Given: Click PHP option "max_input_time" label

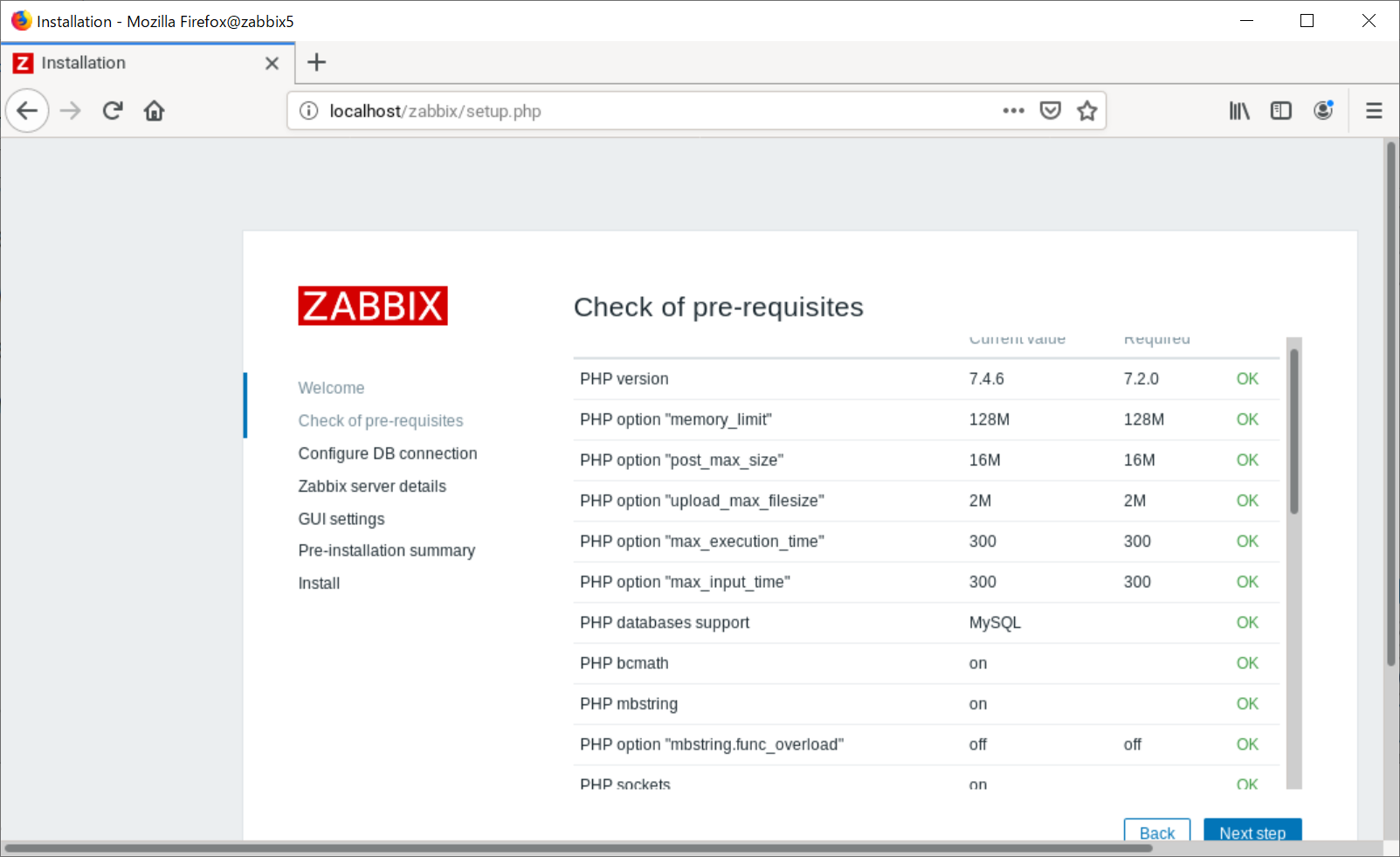Looking at the screenshot, I should [x=686, y=583].
